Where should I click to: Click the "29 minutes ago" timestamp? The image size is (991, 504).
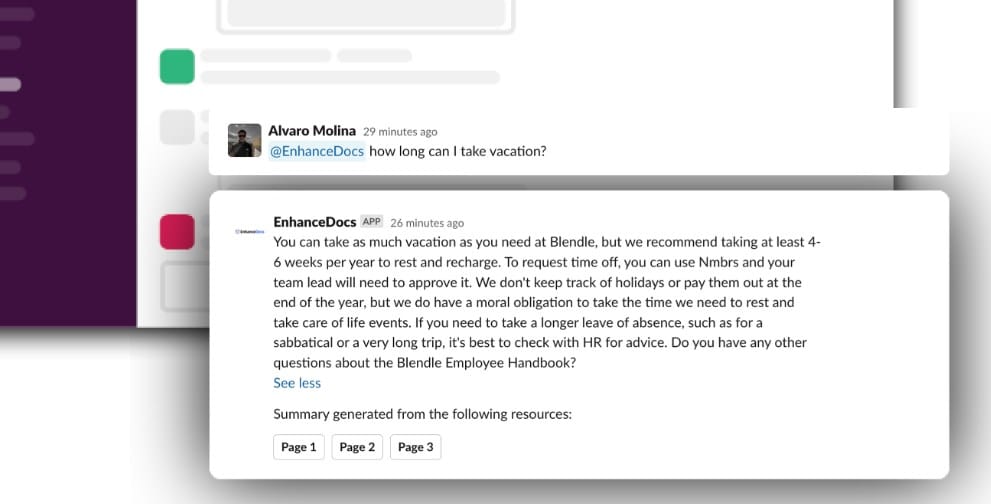(x=400, y=132)
